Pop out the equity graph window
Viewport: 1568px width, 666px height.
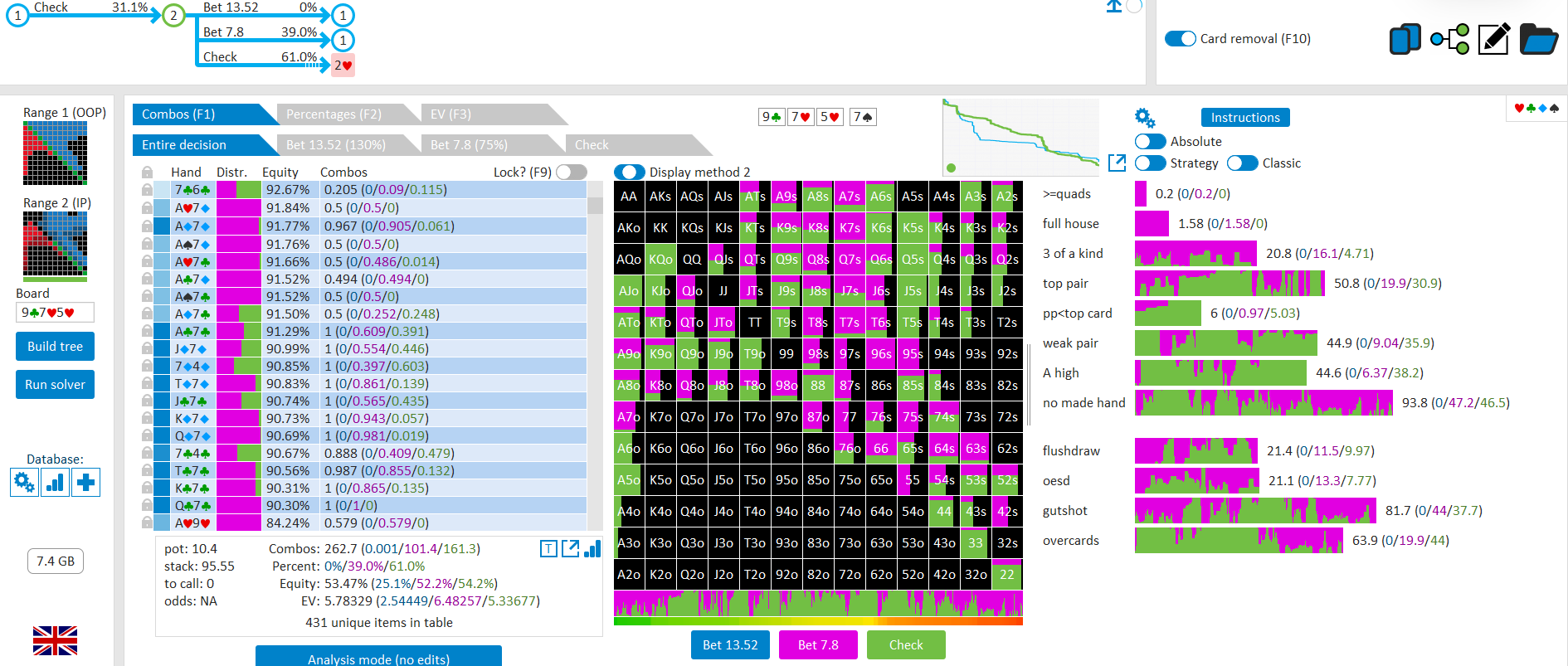1118,163
